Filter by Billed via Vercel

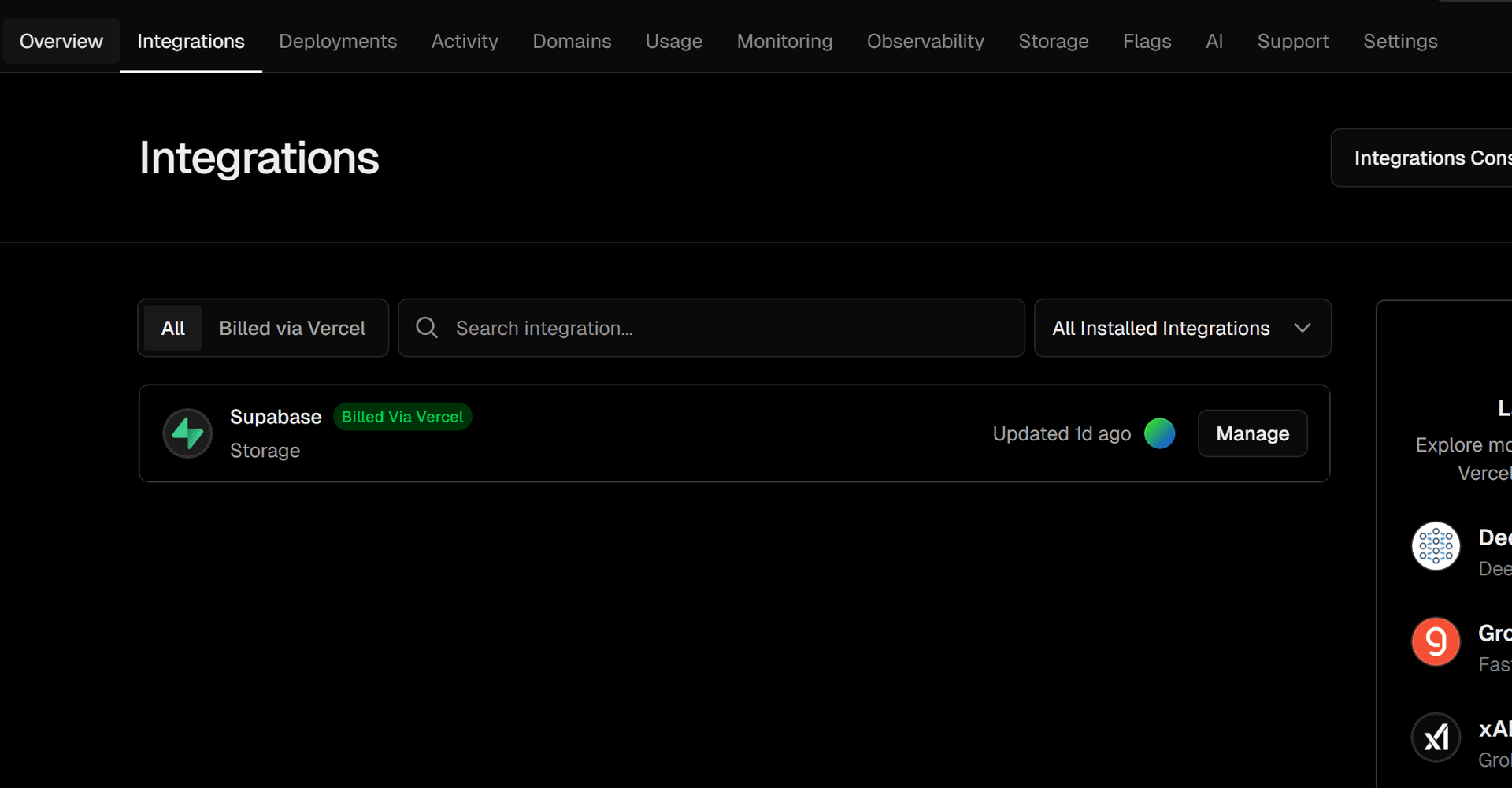(x=292, y=328)
